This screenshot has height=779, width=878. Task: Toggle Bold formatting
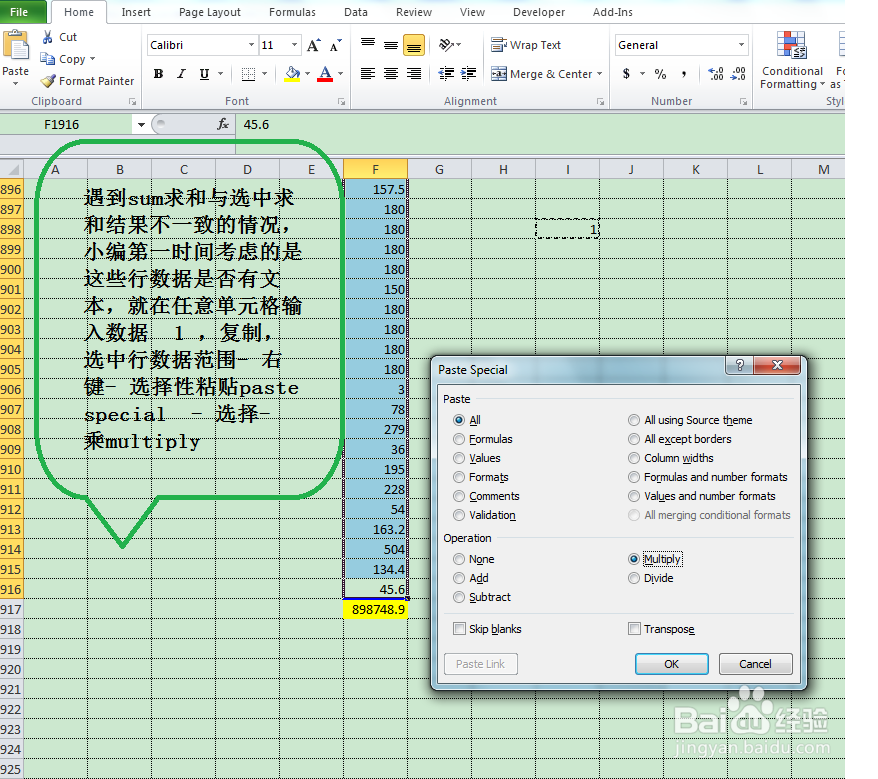pos(158,73)
